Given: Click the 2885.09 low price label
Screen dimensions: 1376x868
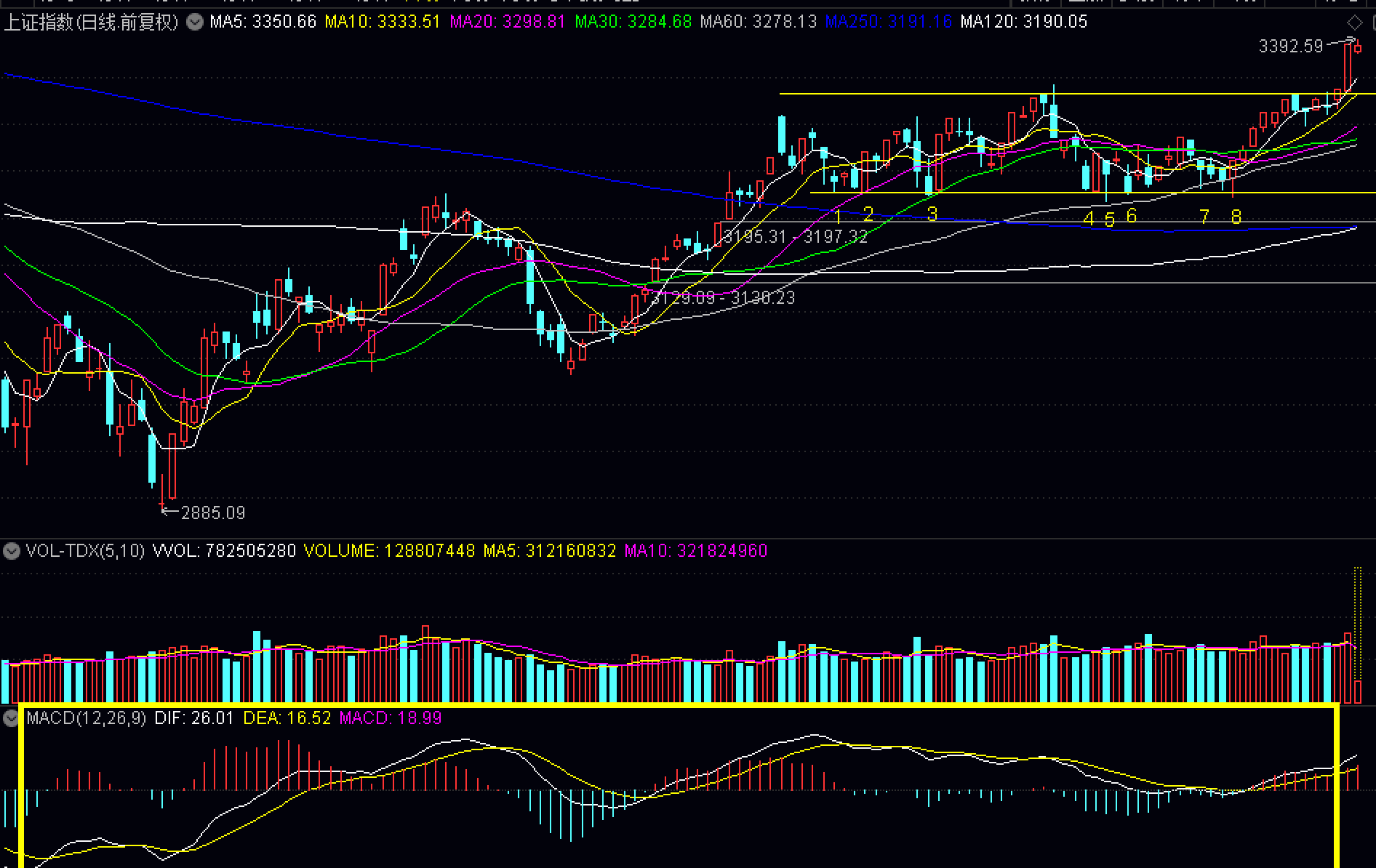Looking at the screenshot, I should coord(212,513).
